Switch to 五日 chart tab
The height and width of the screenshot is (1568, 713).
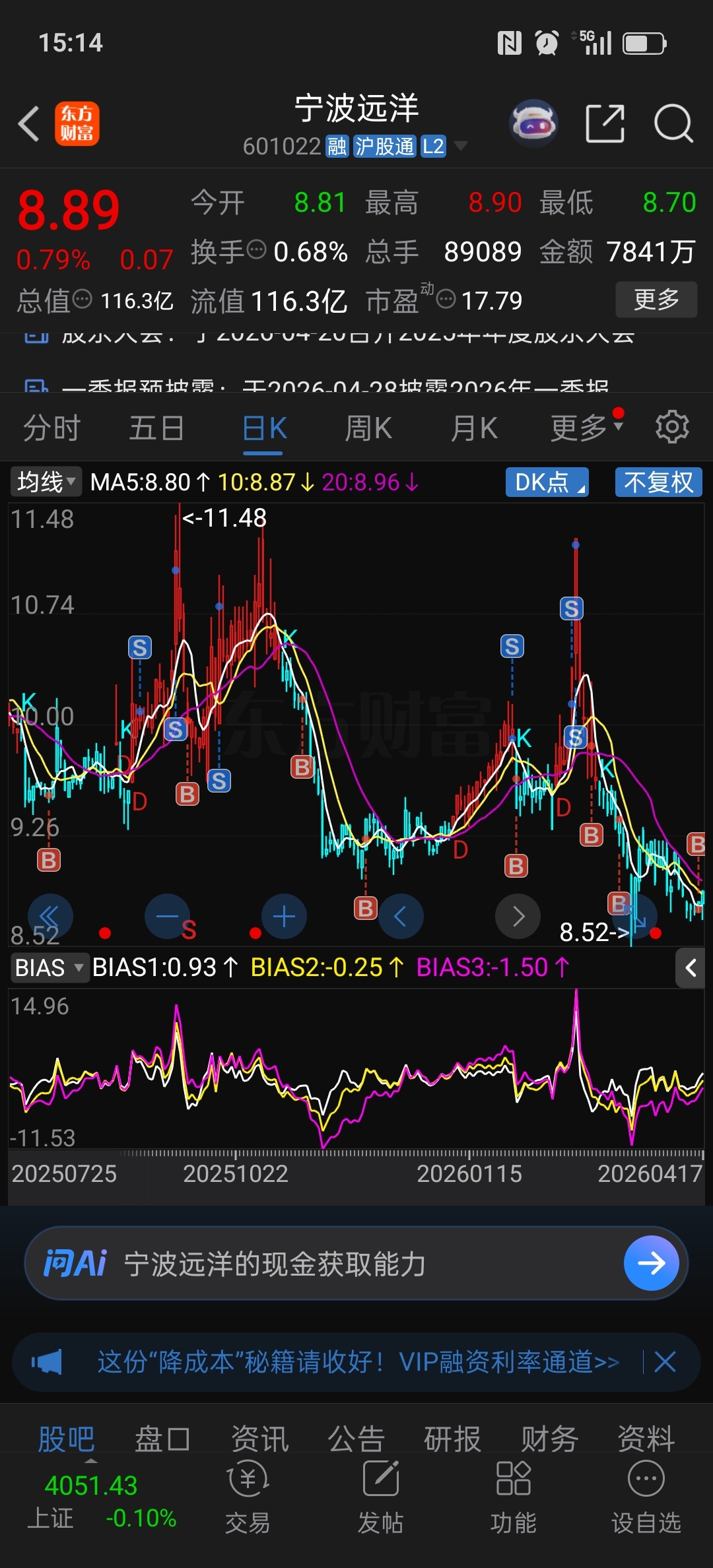(156, 428)
